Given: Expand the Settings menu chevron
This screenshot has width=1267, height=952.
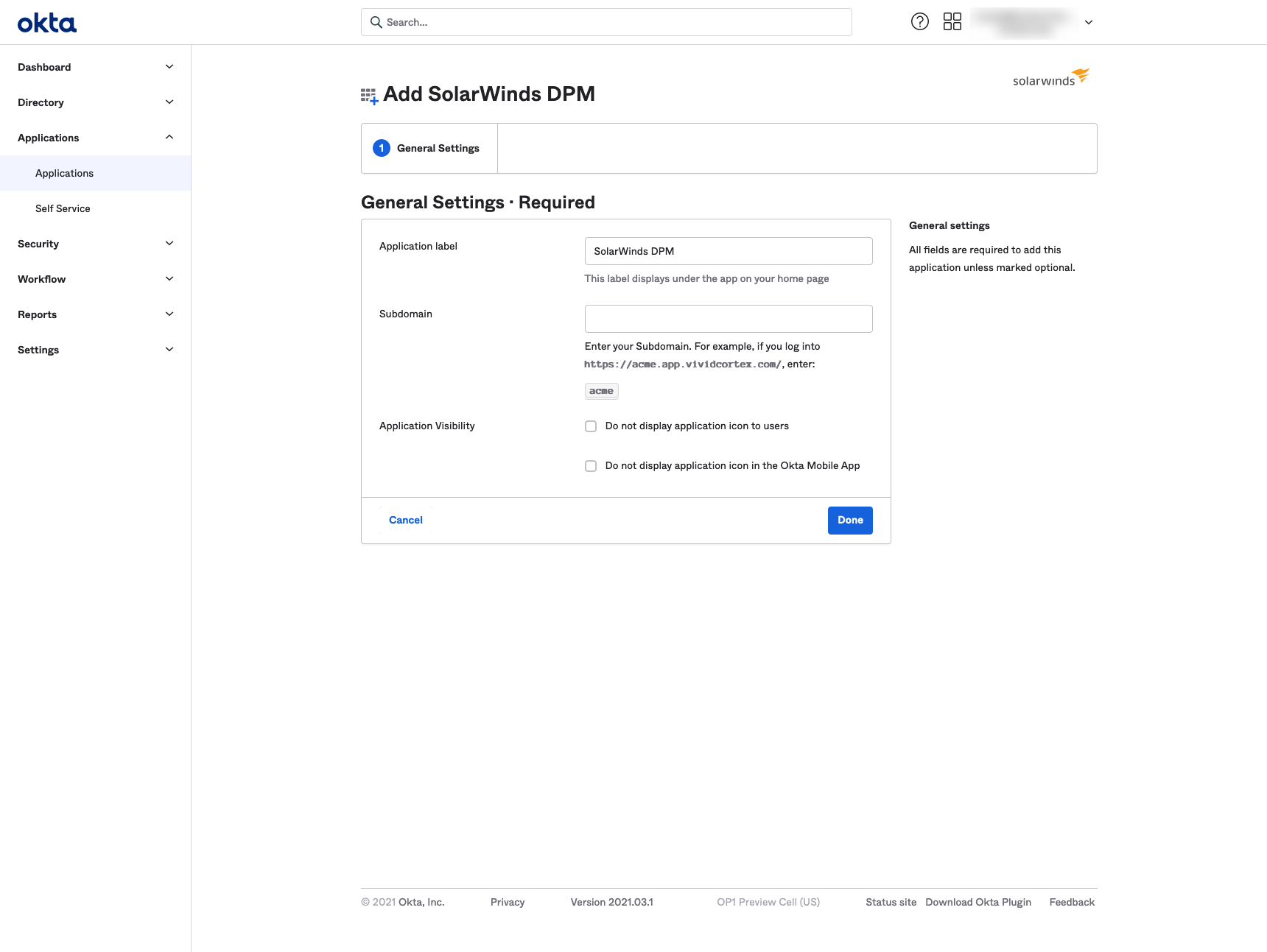Looking at the screenshot, I should click(x=169, y=350).
